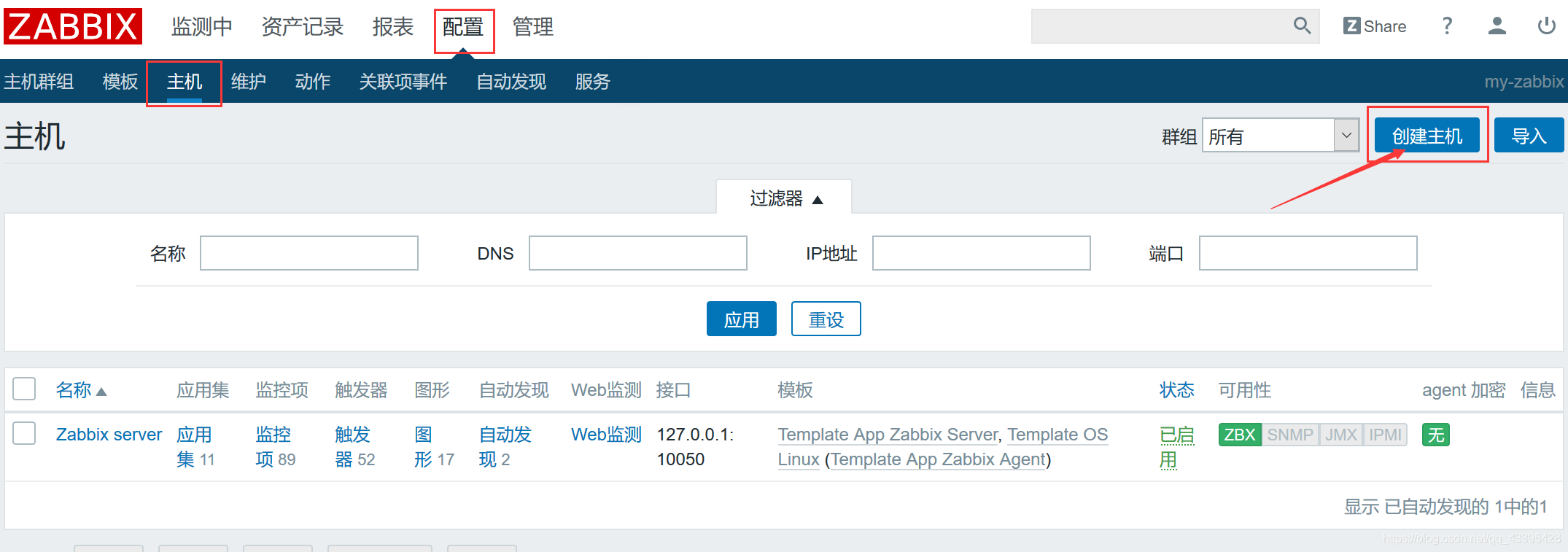This screenshot has height=552, width=1568.
Task: Click the ZBX availability badge
Action: 1240,435
